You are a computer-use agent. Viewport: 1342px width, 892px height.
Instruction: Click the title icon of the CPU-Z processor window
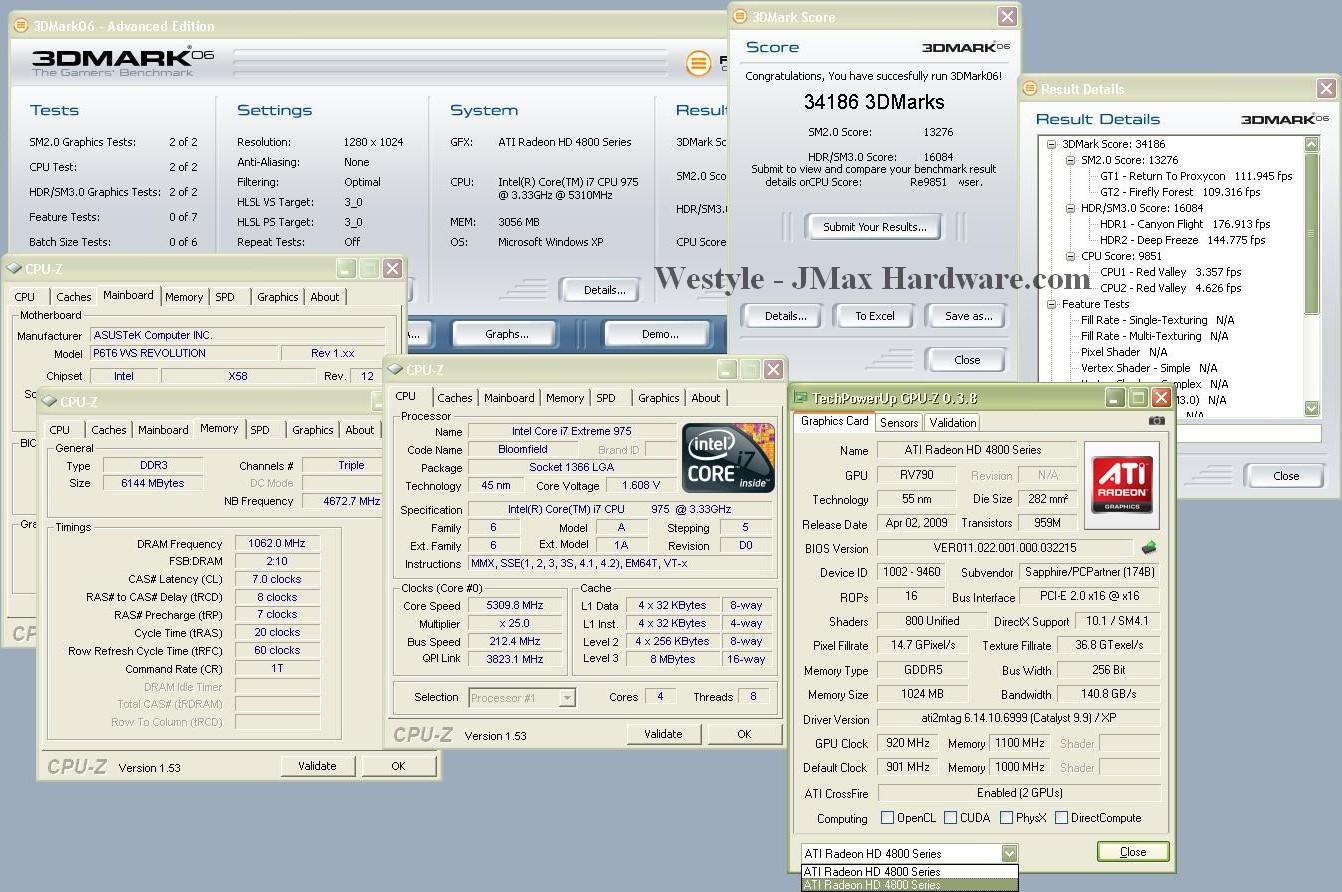395,370
